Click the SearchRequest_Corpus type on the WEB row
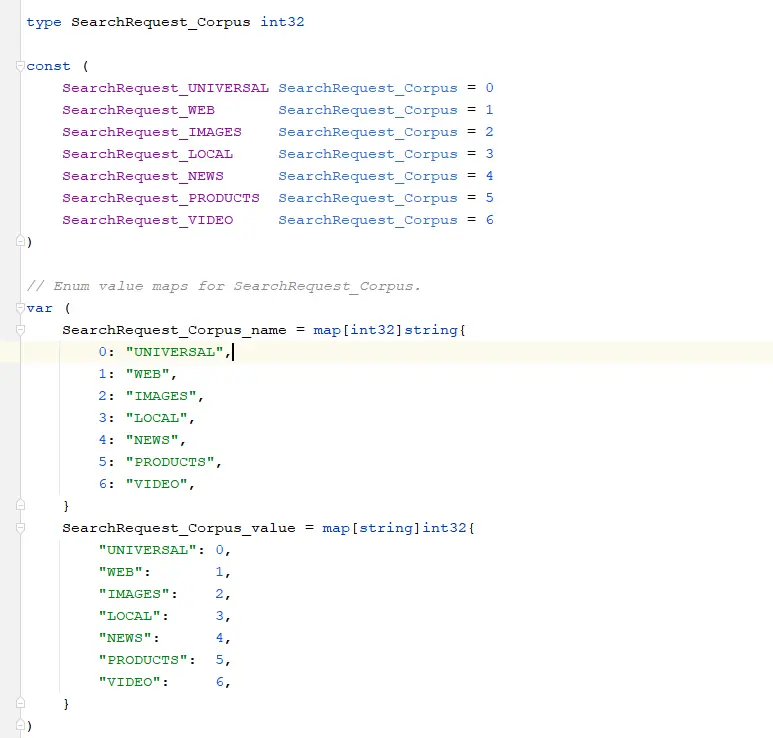This screenshot has height=738, width=773. tap(368, 110)
